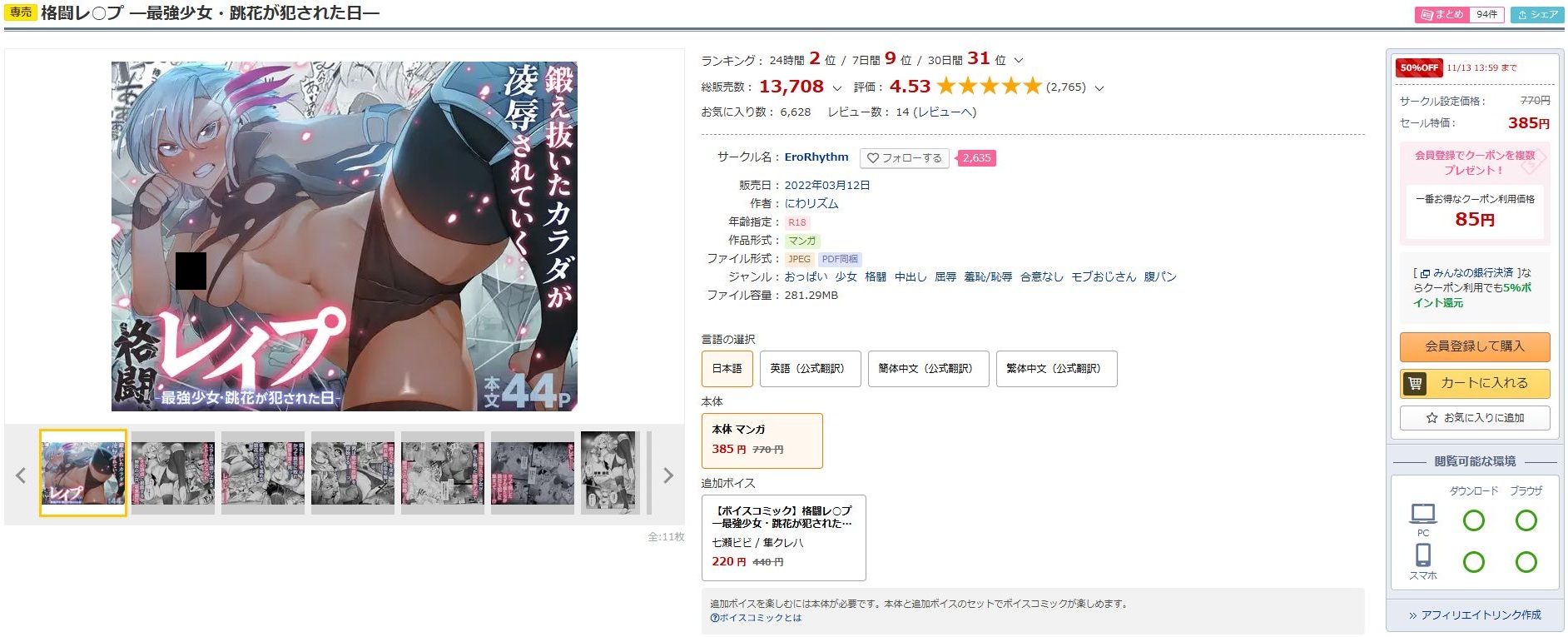
Task: Select the second preview thumbnail
Action: click(x=173, y=473)
